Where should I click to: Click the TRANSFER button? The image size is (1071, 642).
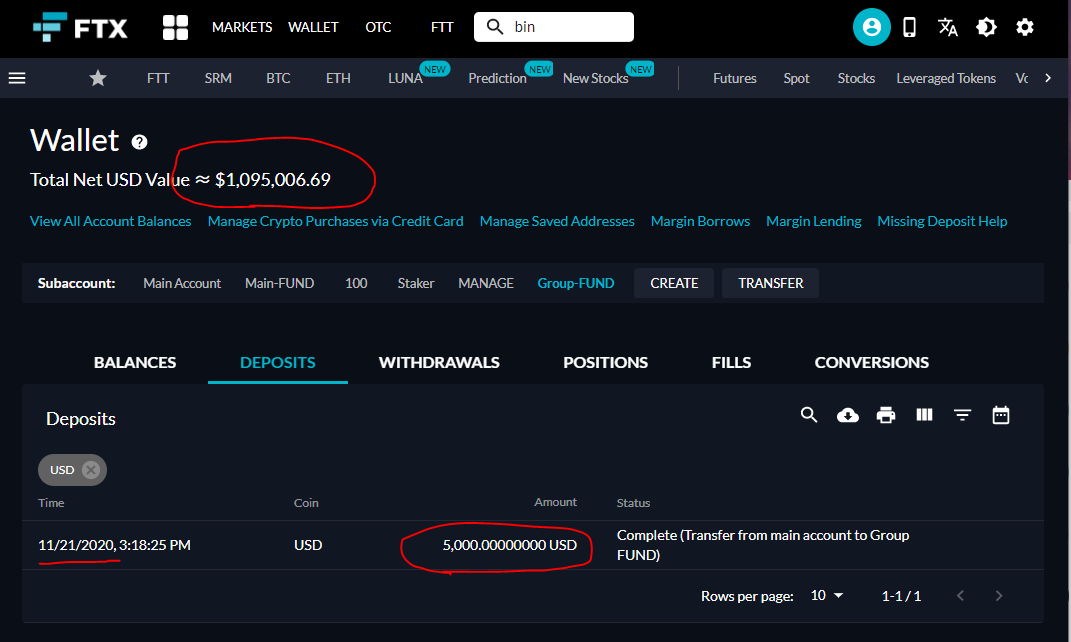pyautogui.click(x=770, y=283)
